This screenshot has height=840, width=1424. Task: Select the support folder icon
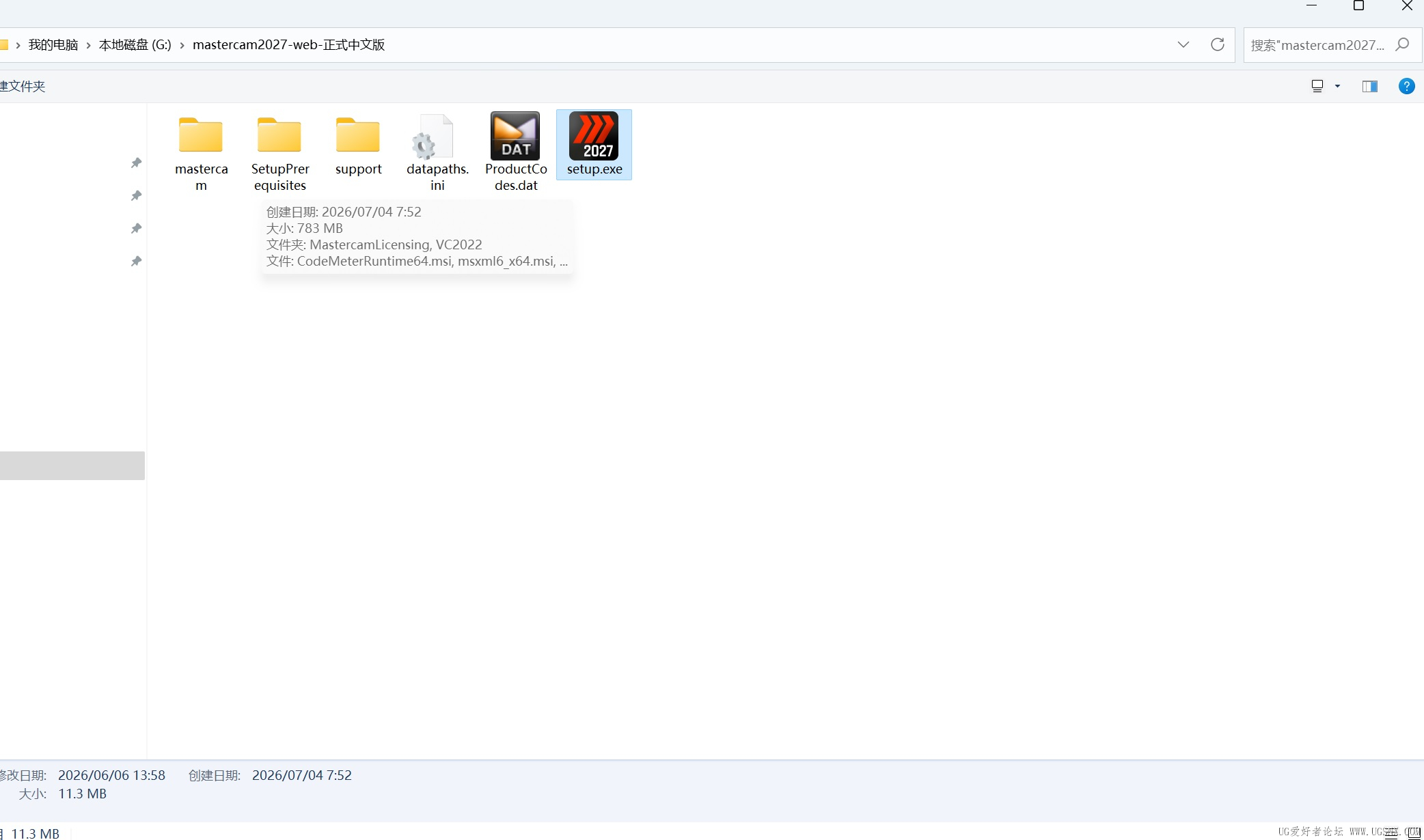[358, 135]
